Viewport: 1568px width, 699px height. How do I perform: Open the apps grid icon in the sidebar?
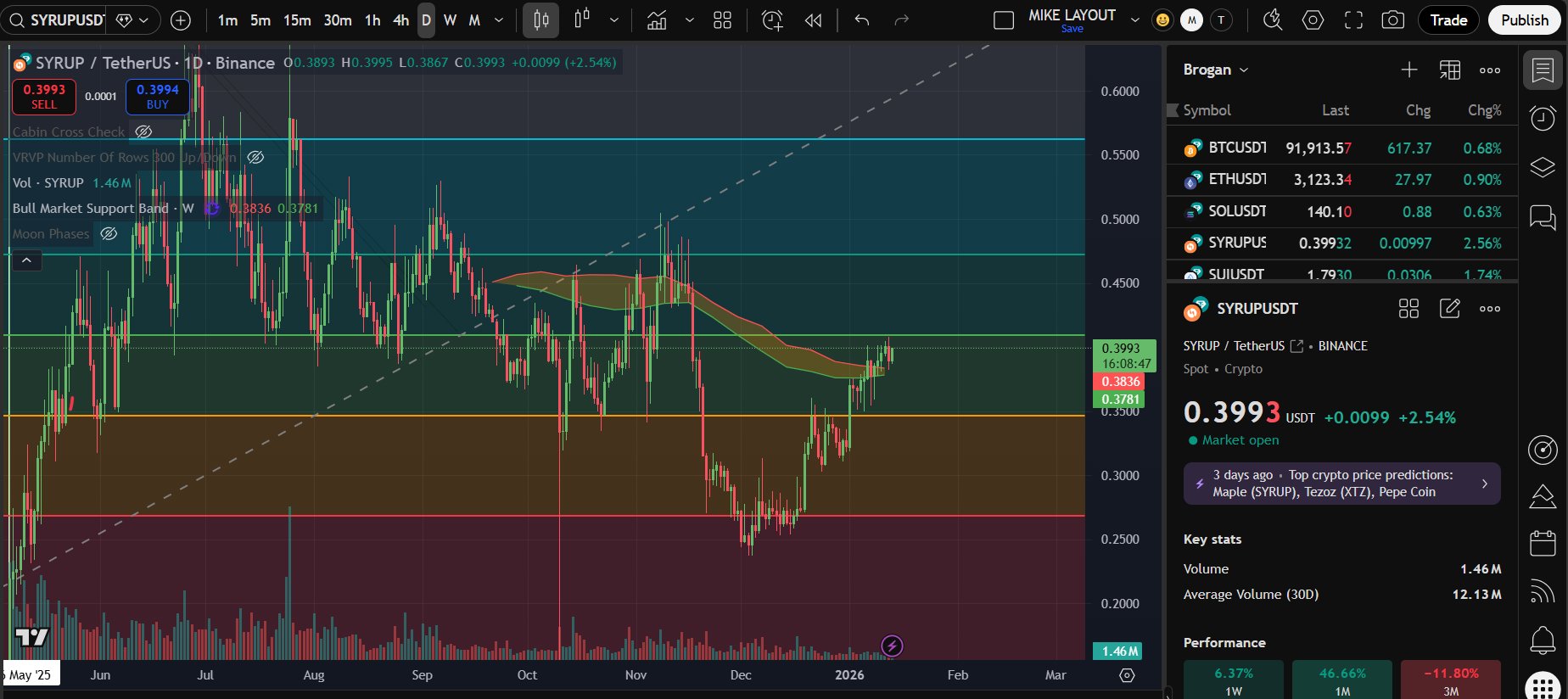1543,687
